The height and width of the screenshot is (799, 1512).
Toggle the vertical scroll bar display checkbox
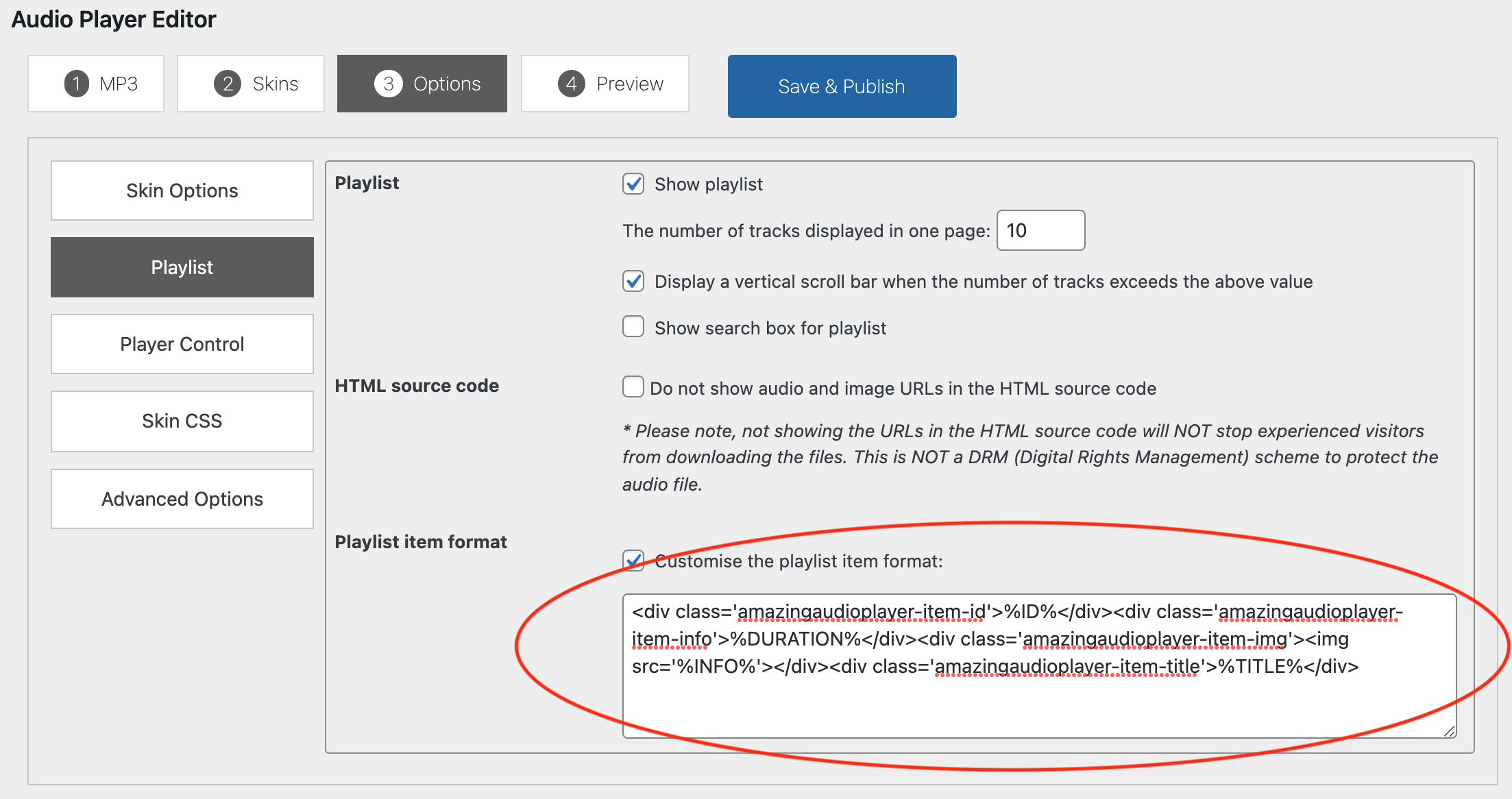coord(633,281)
